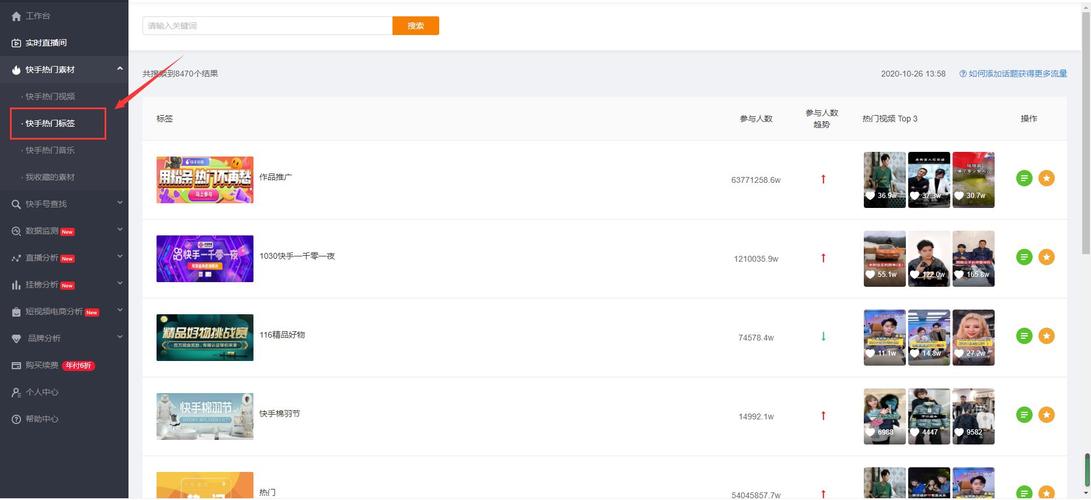Click the 直播分析 line-chart icon
Viewport: 1091px width, 500px height.
pos(16,258)
